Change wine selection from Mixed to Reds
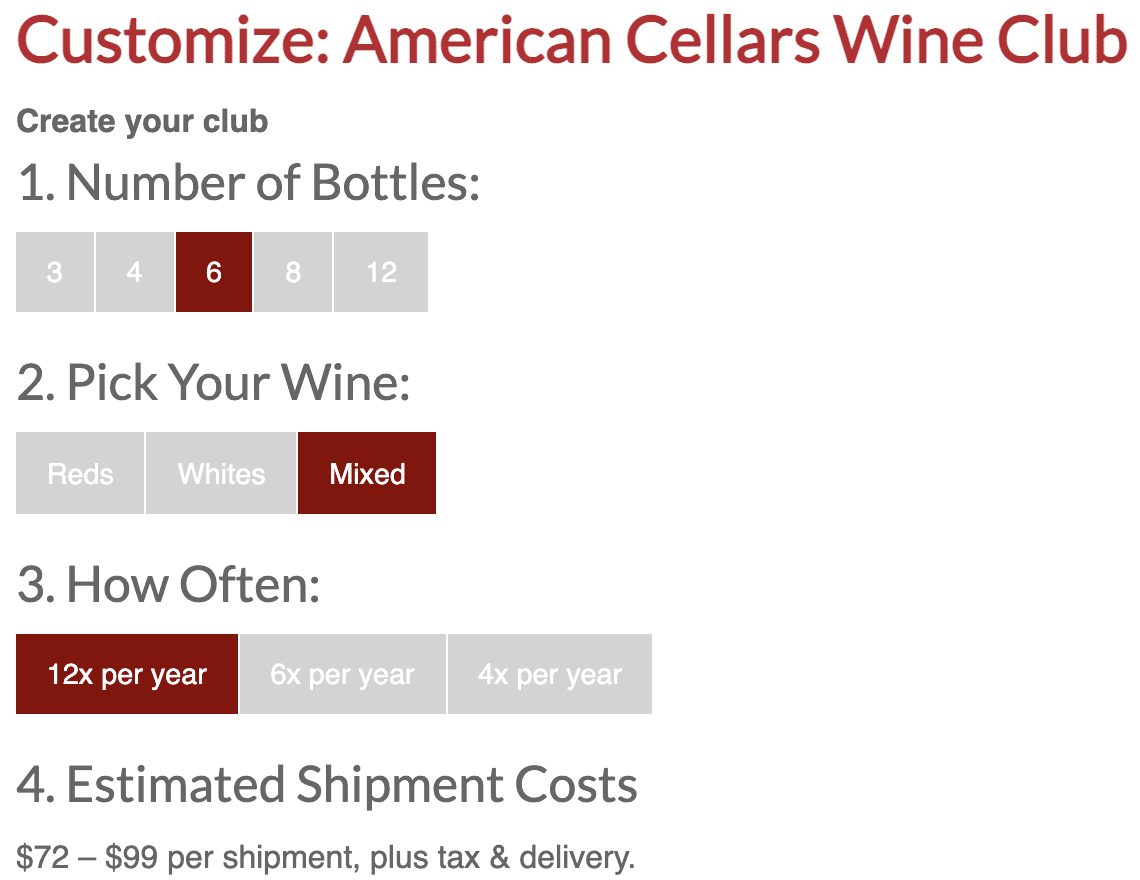Image resolution: width=1140 pixels, height=880 pixels. [79, 473]
